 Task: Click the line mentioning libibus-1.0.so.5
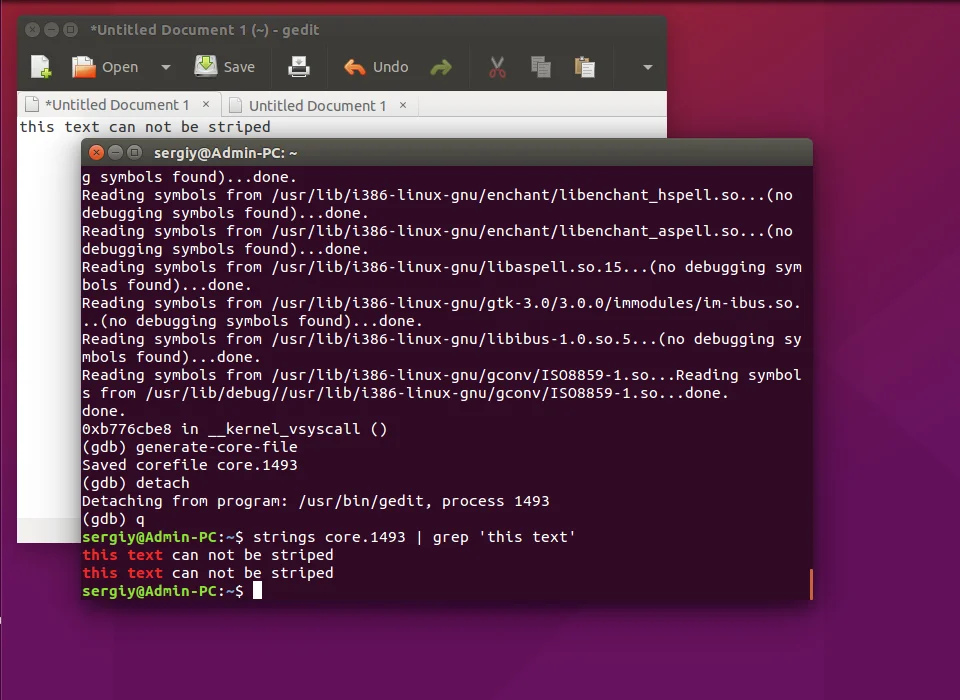coord(442,339)
